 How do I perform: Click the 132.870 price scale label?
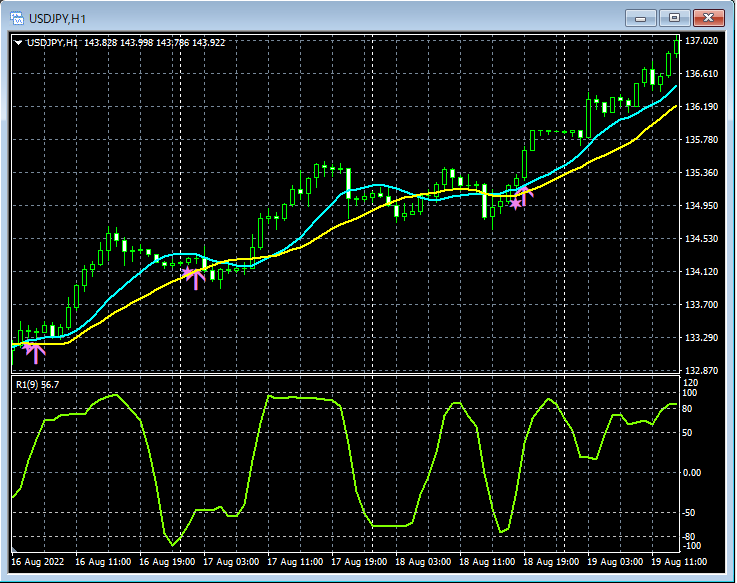[702, 370]
